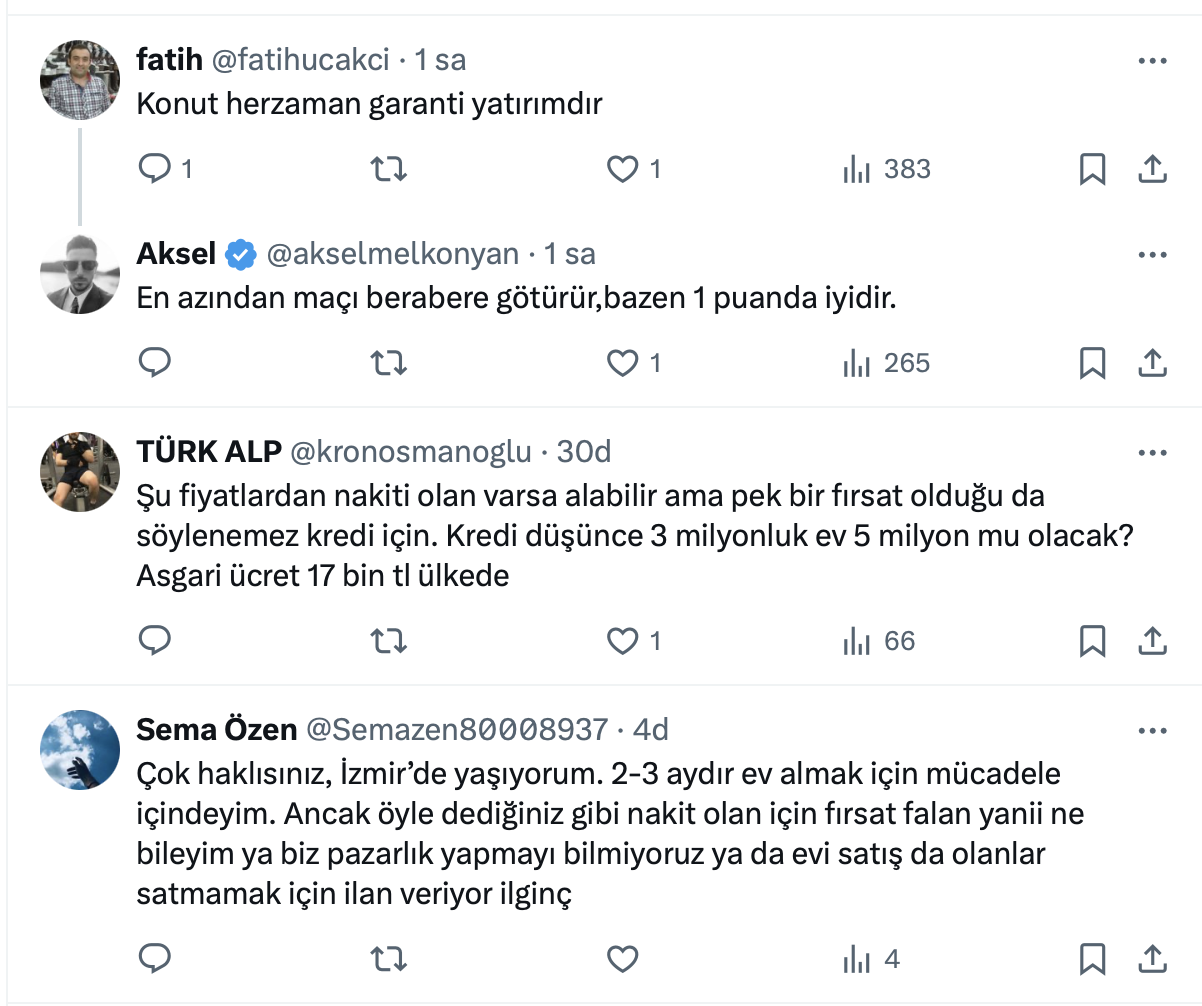Image resolution: width=1202 pixels, height=1006 pixels.
Task: Open the three-dot menu on fatih's tweet
Action: (1153, 61)
